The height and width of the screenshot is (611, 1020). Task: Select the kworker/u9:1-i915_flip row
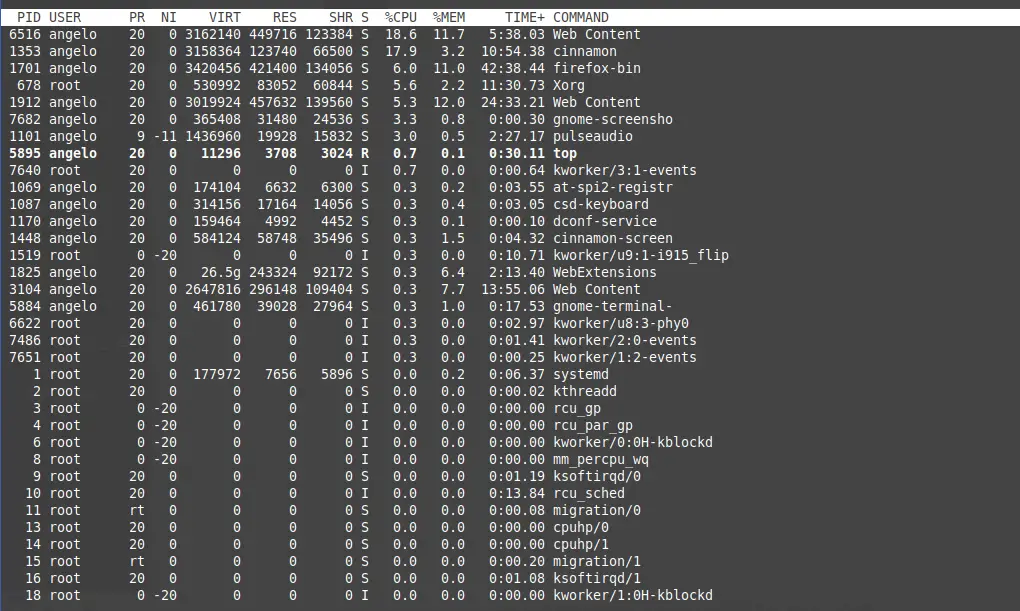pyautogui.click(x=369, y=256)
